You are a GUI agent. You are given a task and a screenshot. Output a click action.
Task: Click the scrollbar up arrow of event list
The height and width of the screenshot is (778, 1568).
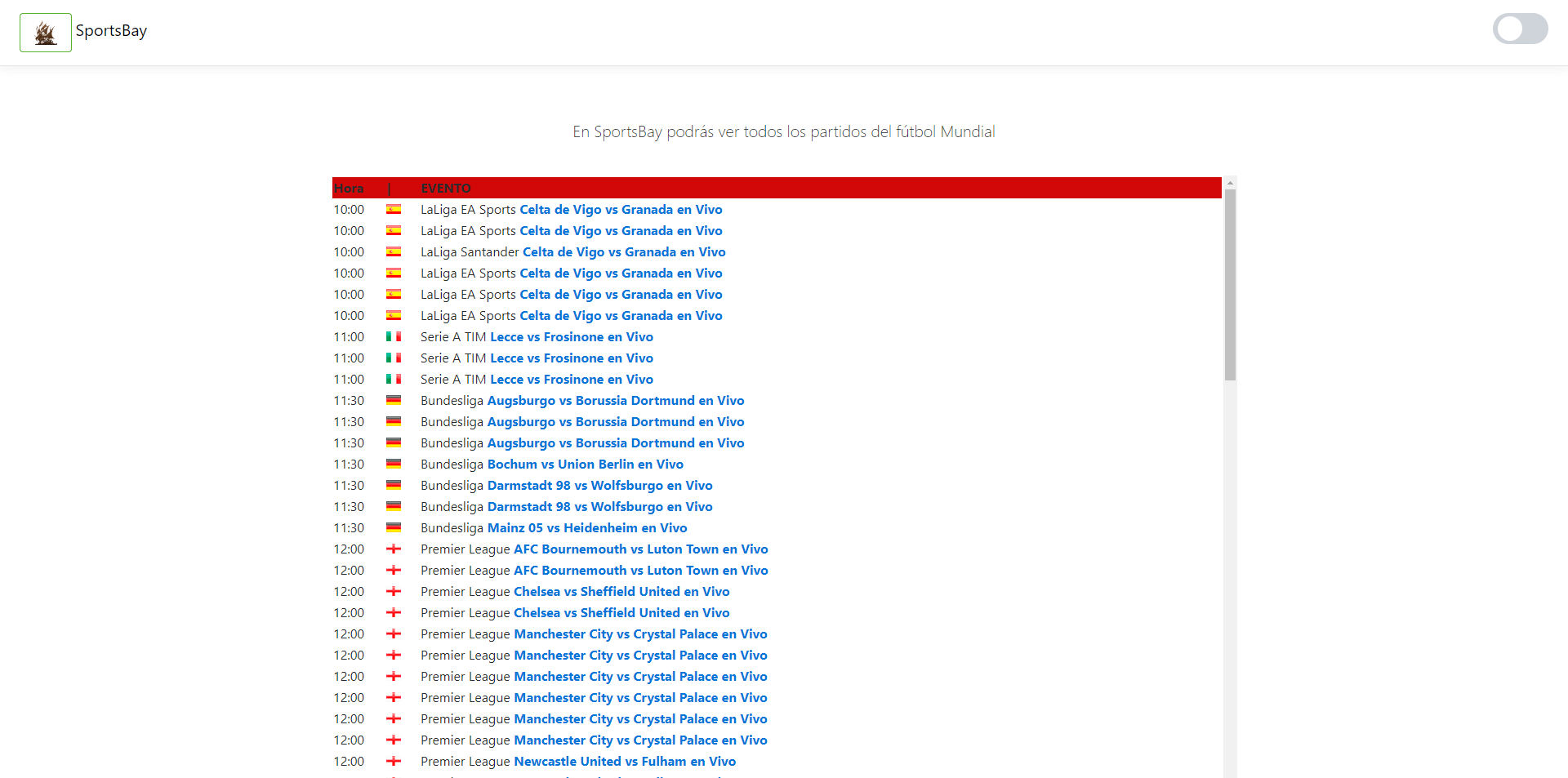1230,183
